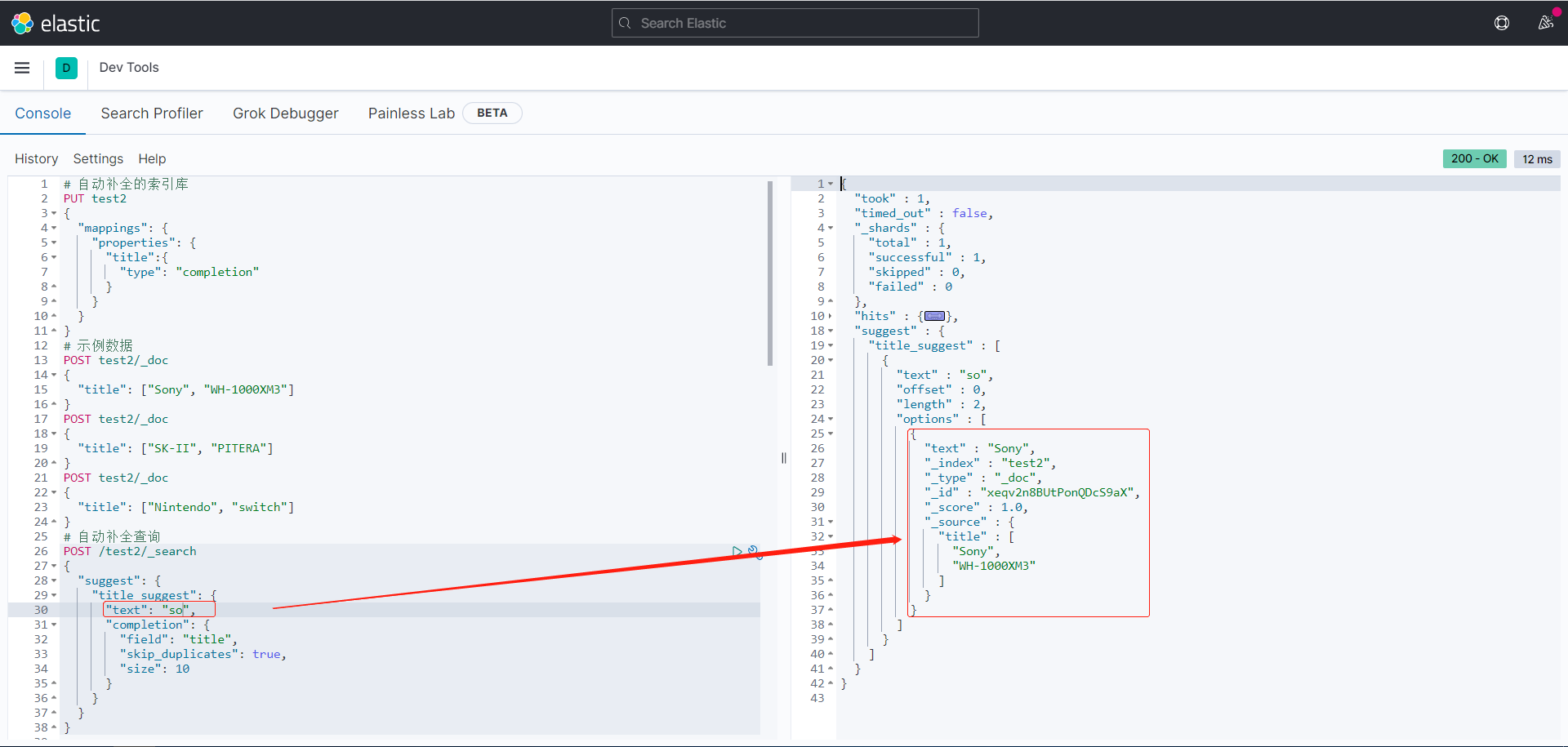This screenshot has height=747, width=1568.
Task: Open the Elastic home logo
Action: 56,23
